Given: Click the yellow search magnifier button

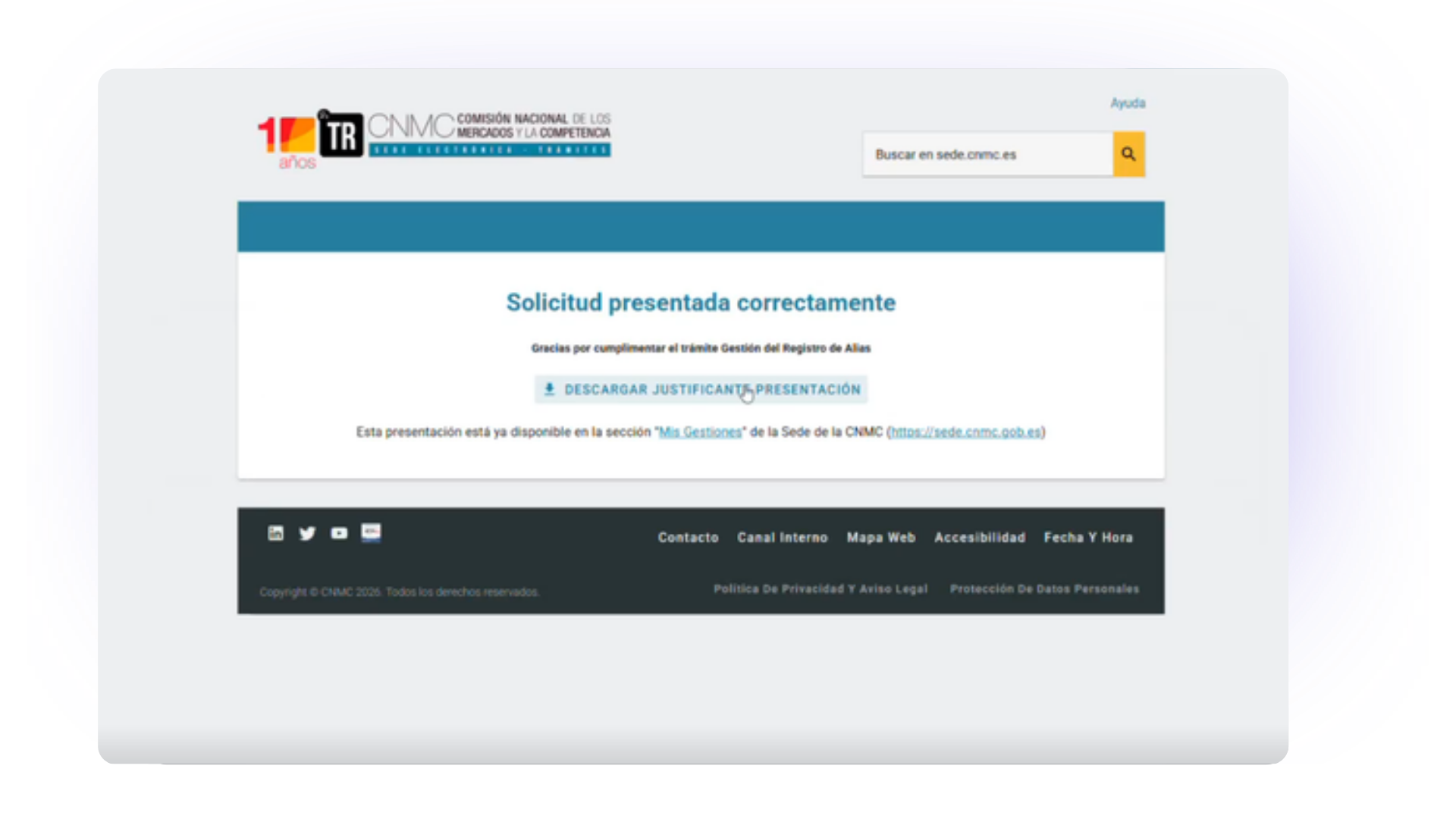Looking at the screenshot, I should (1128, 154).
